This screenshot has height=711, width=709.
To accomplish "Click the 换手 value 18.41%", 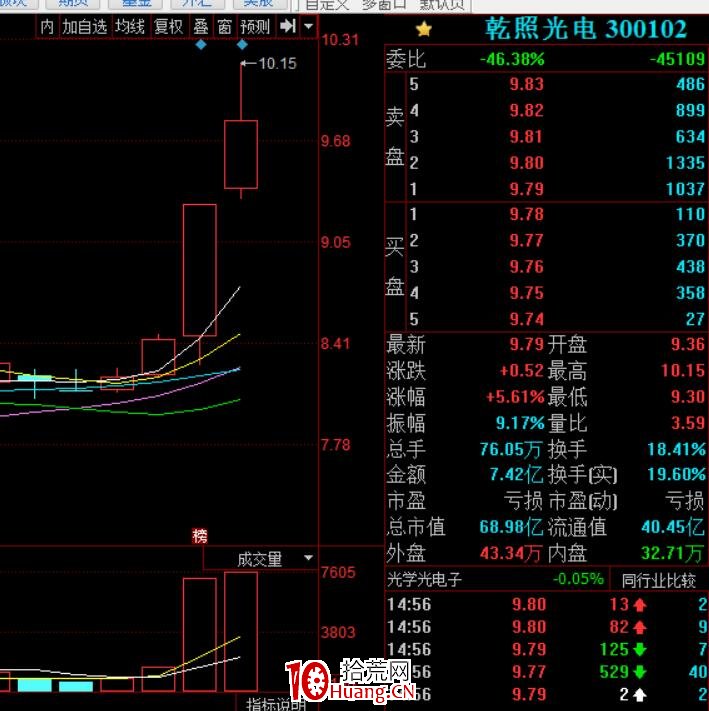I will (676, 449).
